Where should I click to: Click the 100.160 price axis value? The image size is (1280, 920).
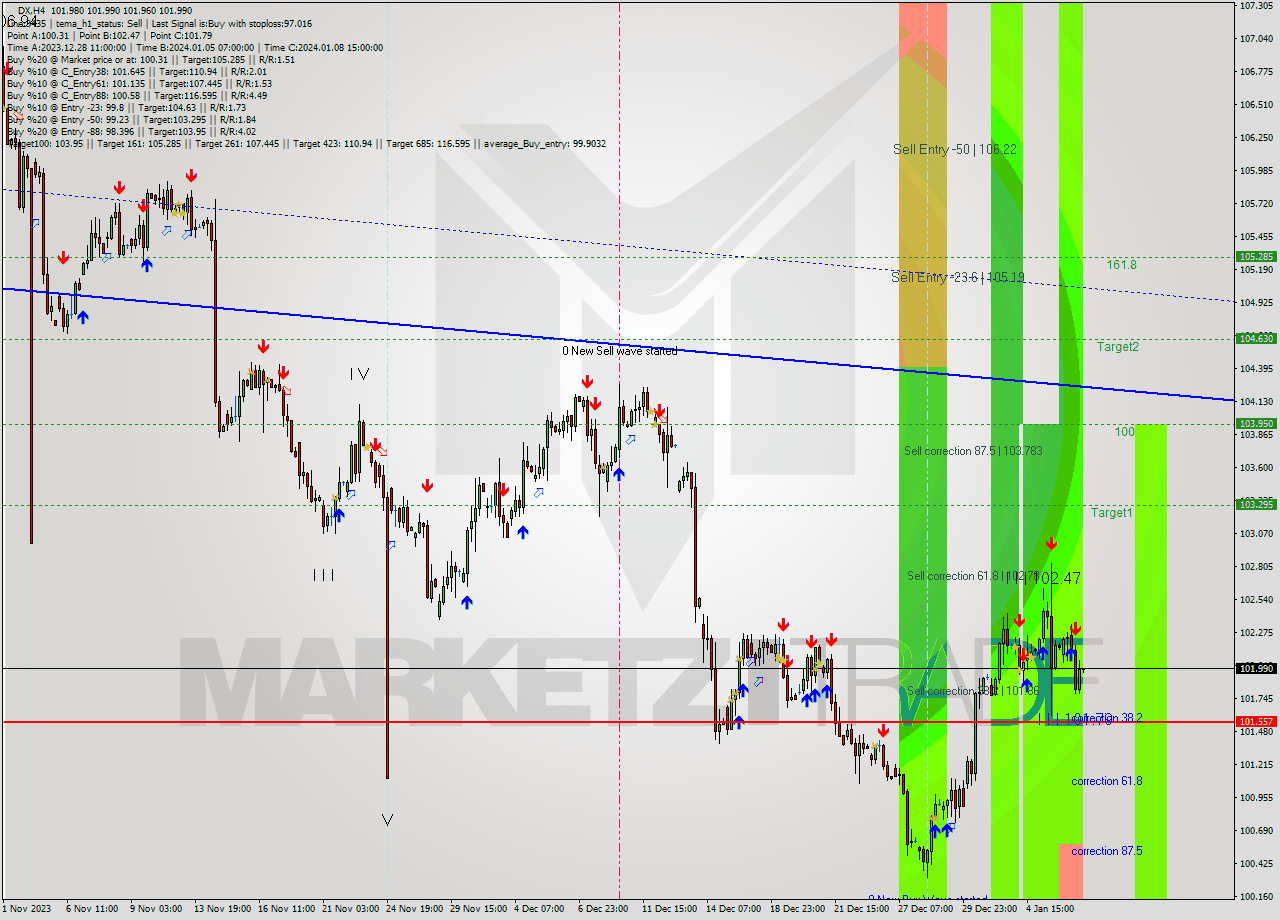pyautogui.click(x=1256, y=897)
